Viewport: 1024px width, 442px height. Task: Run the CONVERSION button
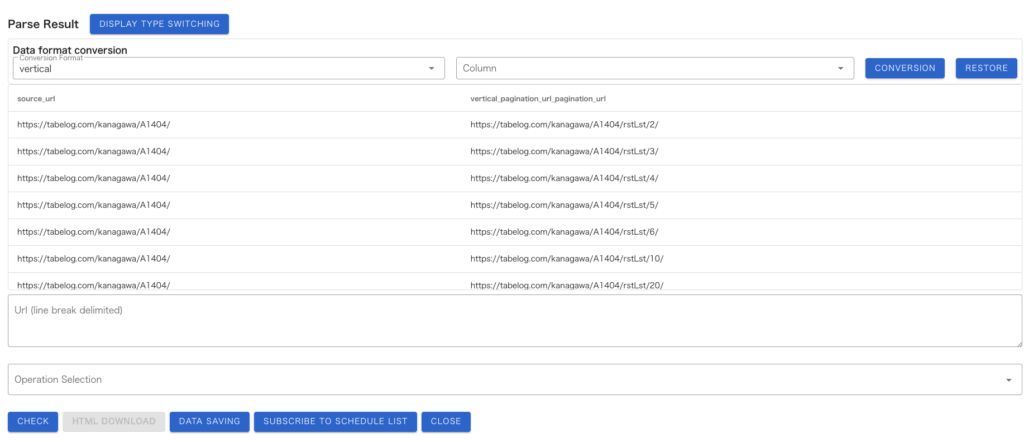coord(904,68)
